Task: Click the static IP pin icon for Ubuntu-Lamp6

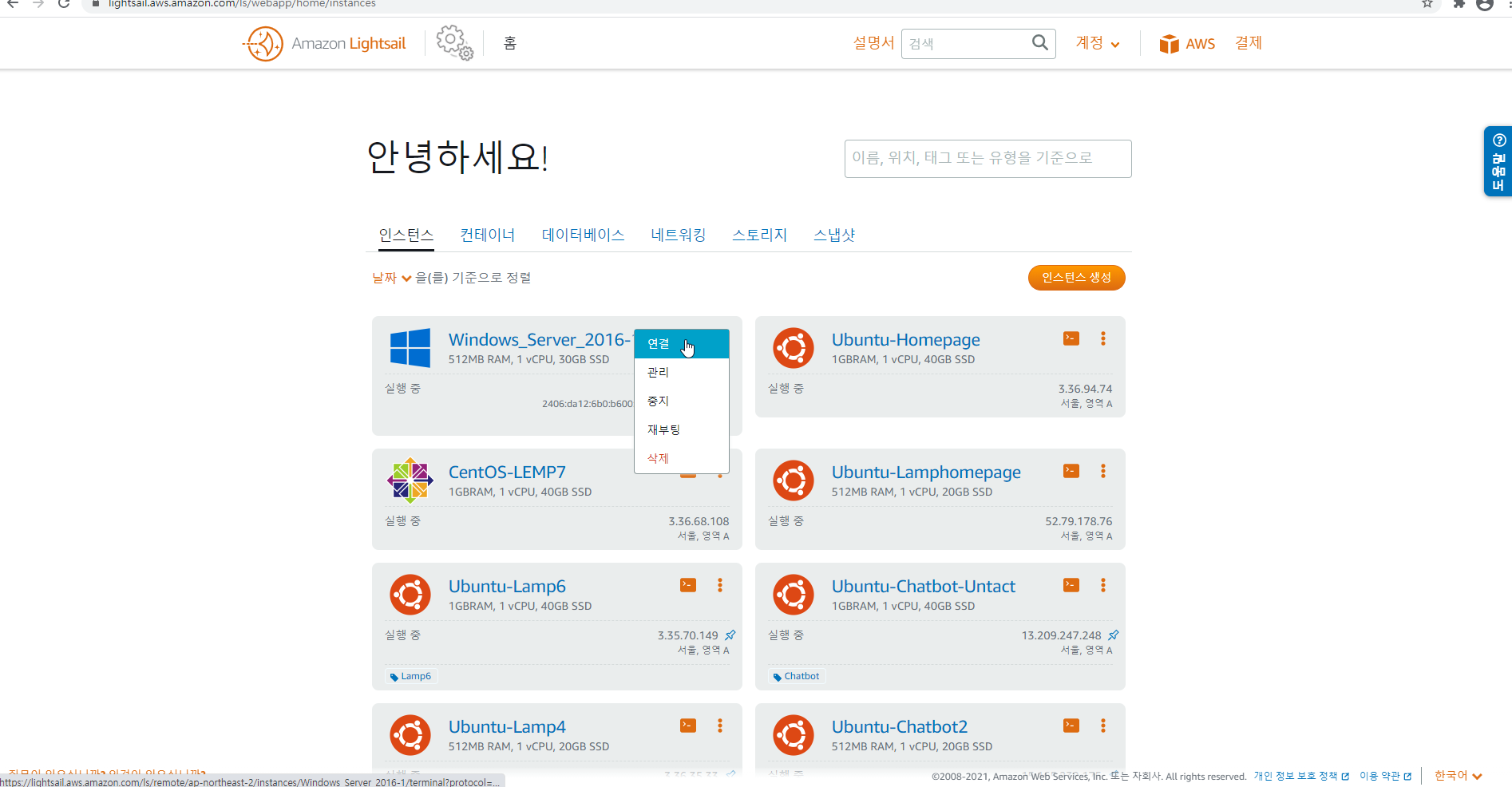Action: [x=730, y=635]
